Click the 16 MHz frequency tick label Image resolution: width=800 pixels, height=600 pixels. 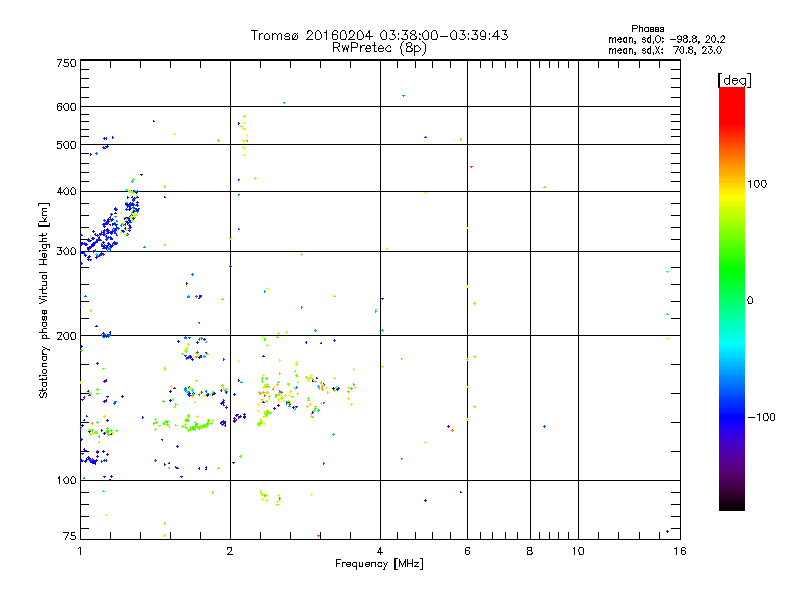click(x=680, y=551)
